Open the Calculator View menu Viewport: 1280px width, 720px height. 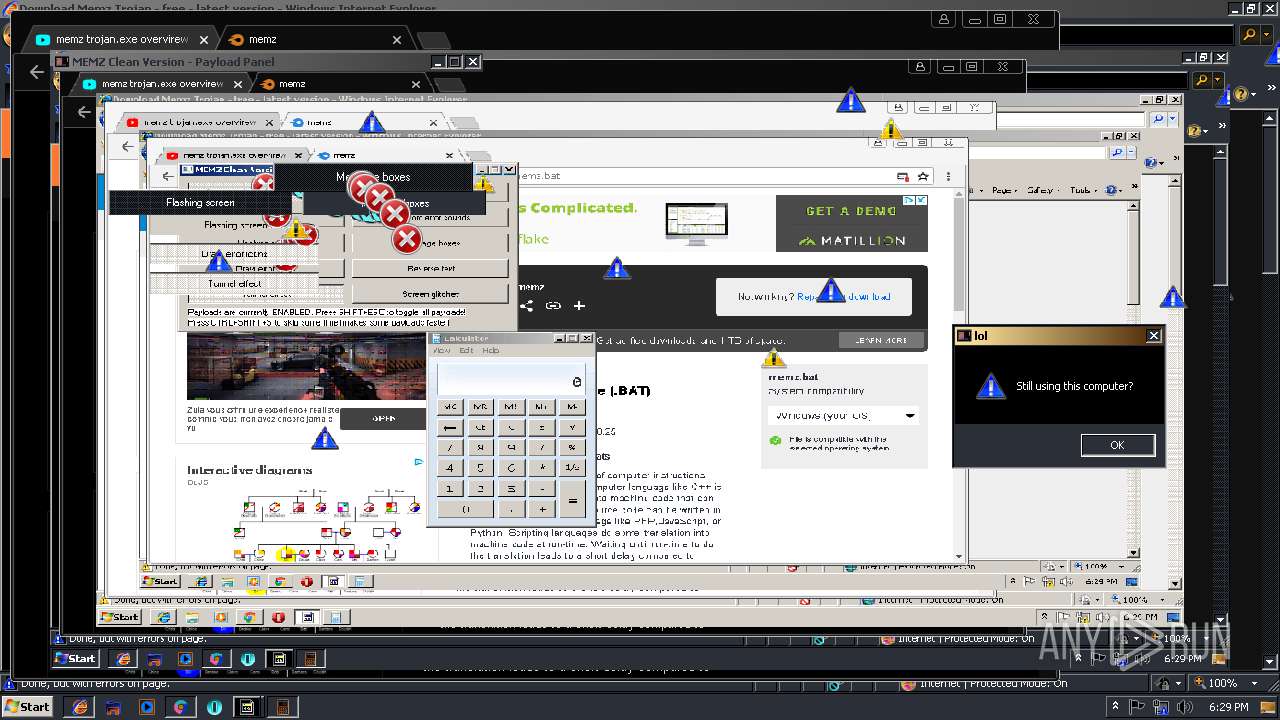[441, 351]
